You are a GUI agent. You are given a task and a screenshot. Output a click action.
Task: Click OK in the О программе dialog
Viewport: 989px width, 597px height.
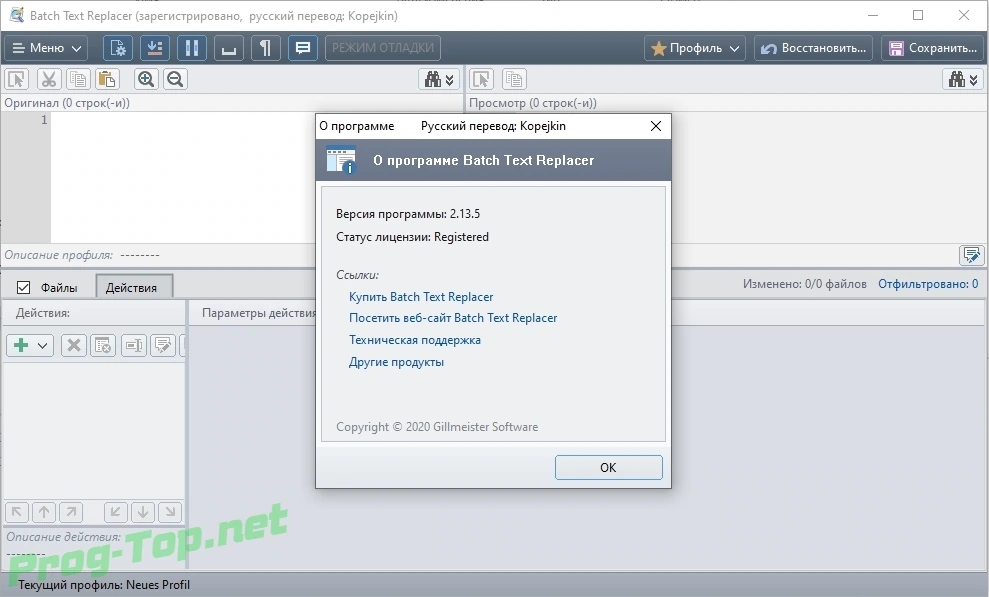(x=609, y=468)
